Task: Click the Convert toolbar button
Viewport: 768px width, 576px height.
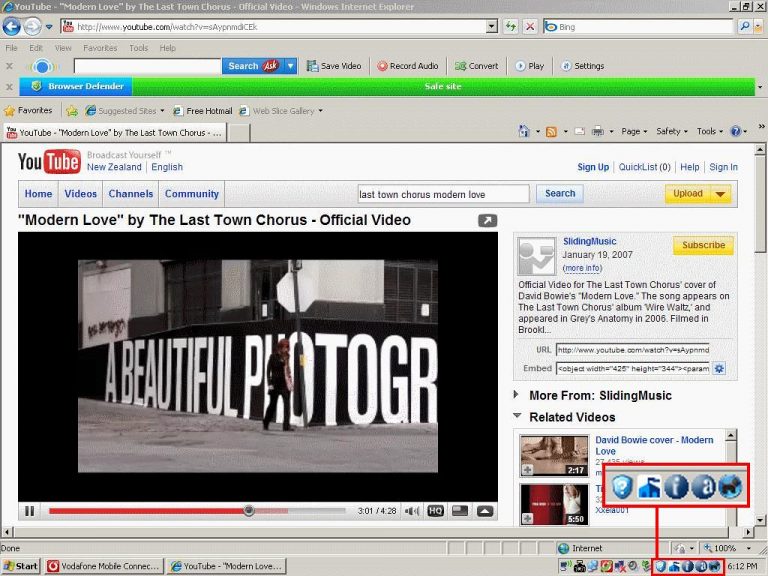Action: (x=476, y=66)
